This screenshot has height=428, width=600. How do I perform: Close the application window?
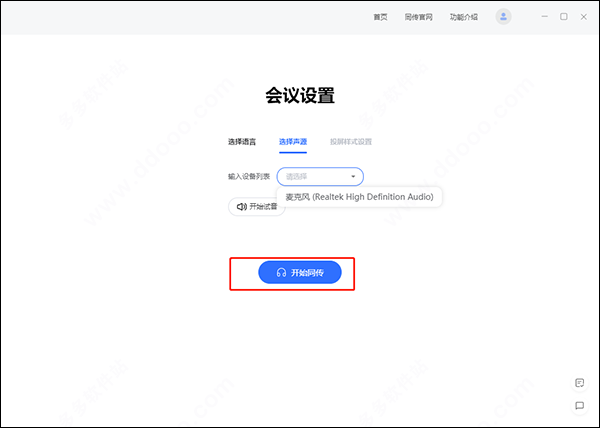click(583, 17)
